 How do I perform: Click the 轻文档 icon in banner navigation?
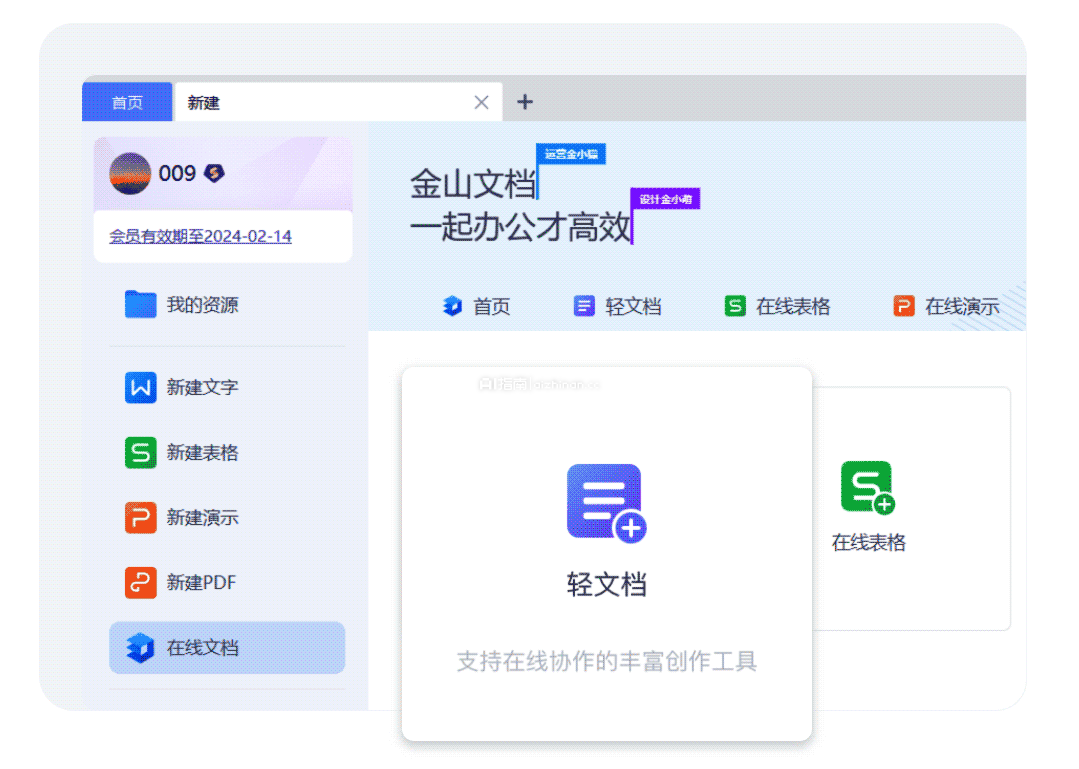(584, 305)
